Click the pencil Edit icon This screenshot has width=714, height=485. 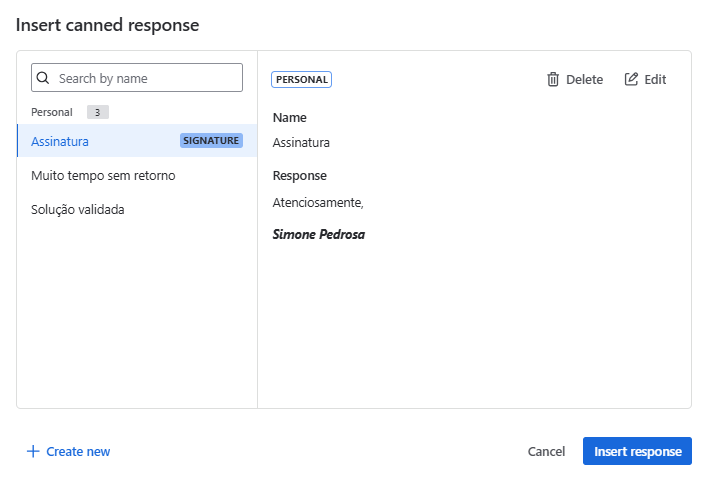(x=631, y=80)
